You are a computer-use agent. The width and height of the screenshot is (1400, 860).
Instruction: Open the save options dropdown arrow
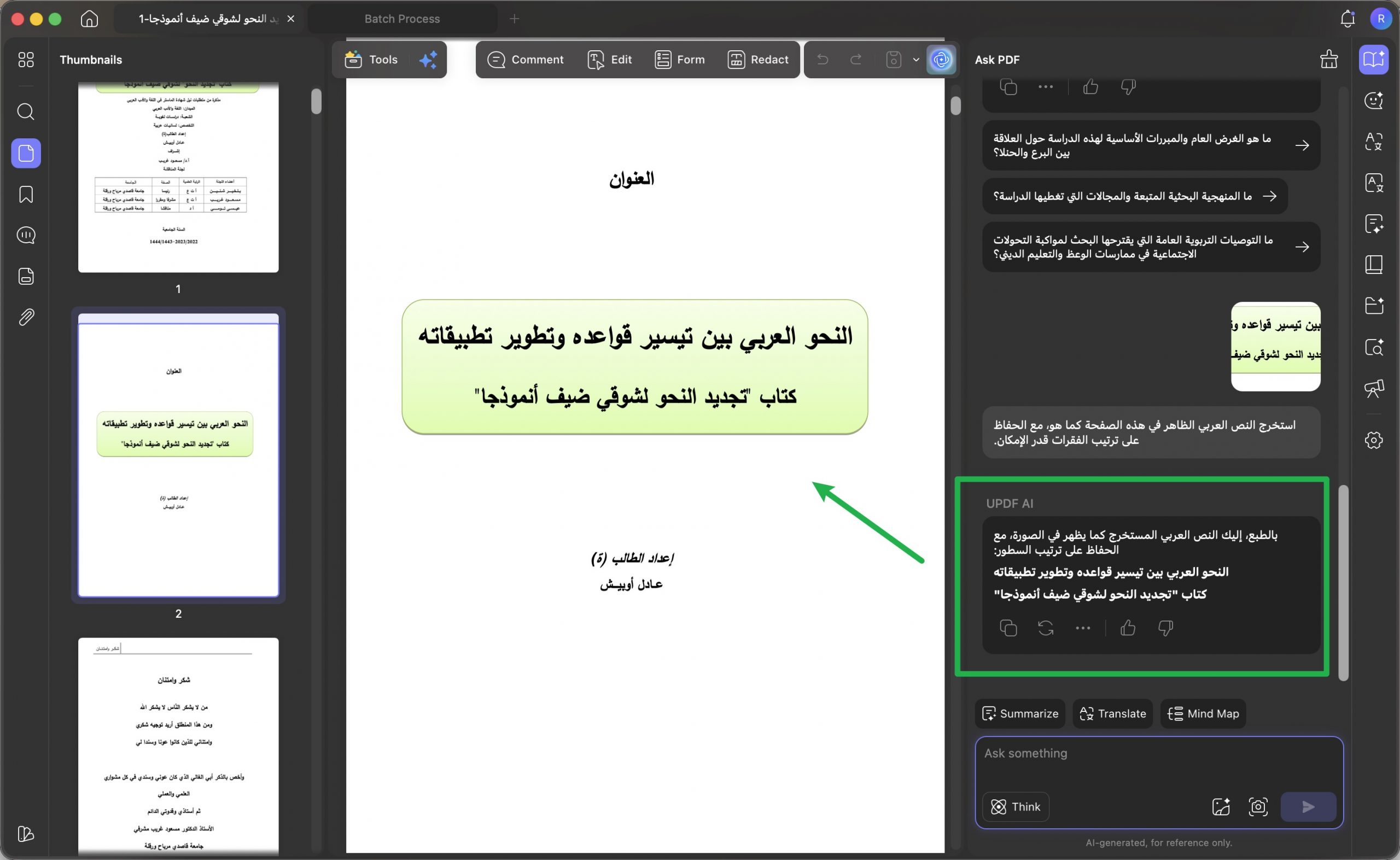pyautogui.click(x=916, y=59)
